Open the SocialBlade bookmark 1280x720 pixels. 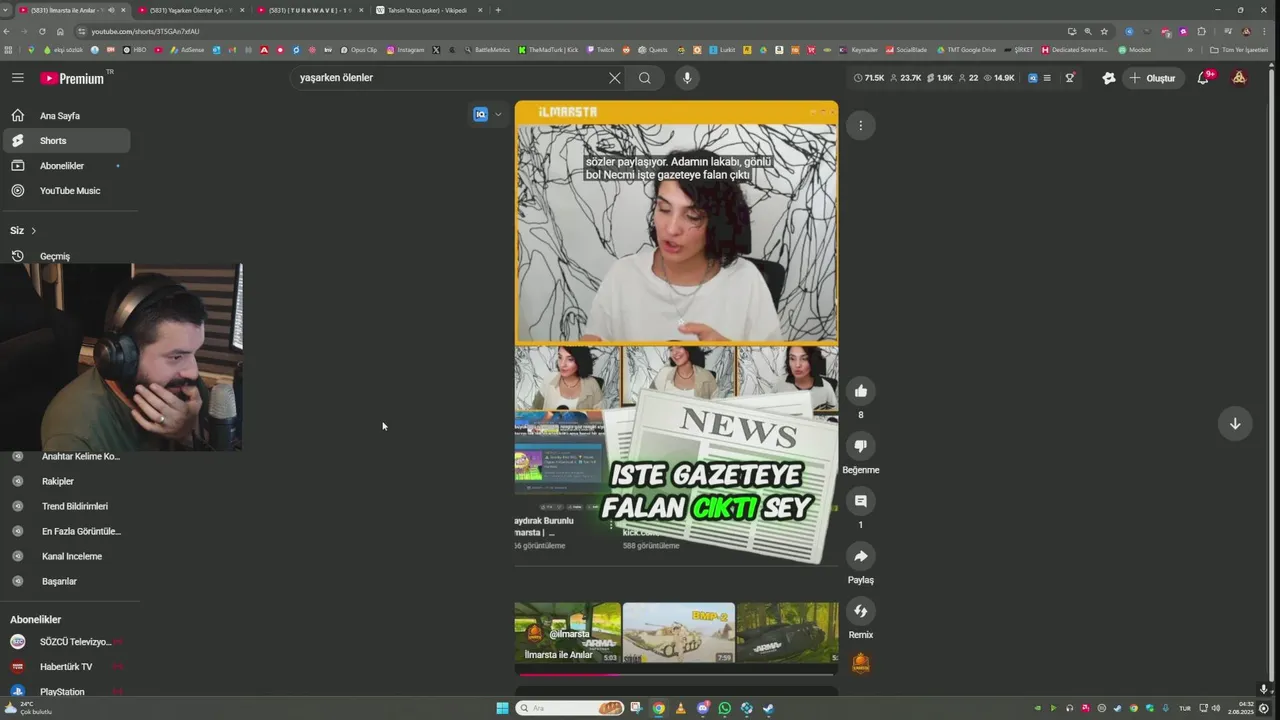[x=907, y=49]
